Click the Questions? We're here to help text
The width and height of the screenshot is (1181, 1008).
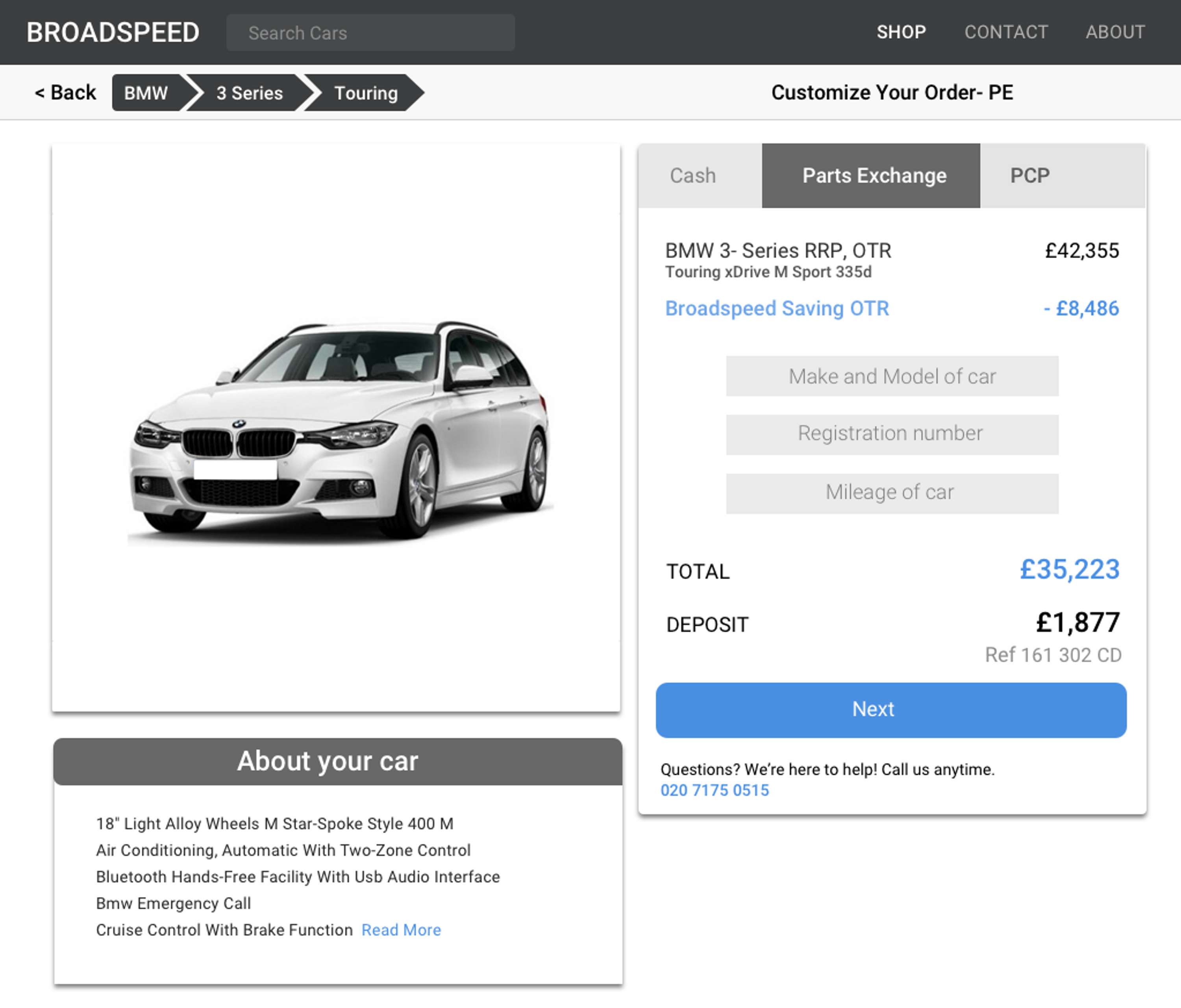tap(827, 770)
